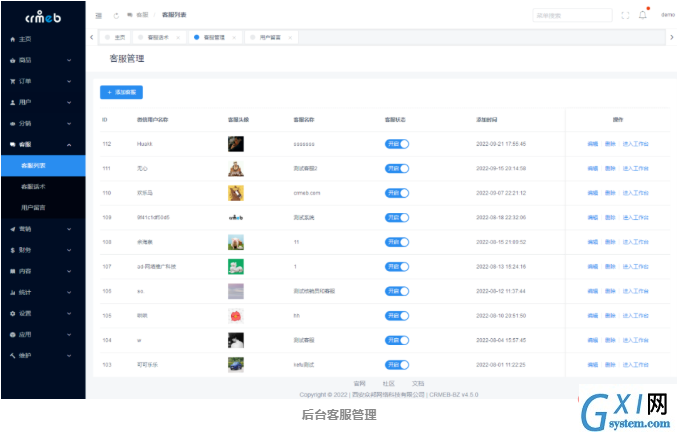Toggle status switch for ID 109 row
Image resolution: width=677 pixels, height=432 pixels.
[x=397, y=218]
